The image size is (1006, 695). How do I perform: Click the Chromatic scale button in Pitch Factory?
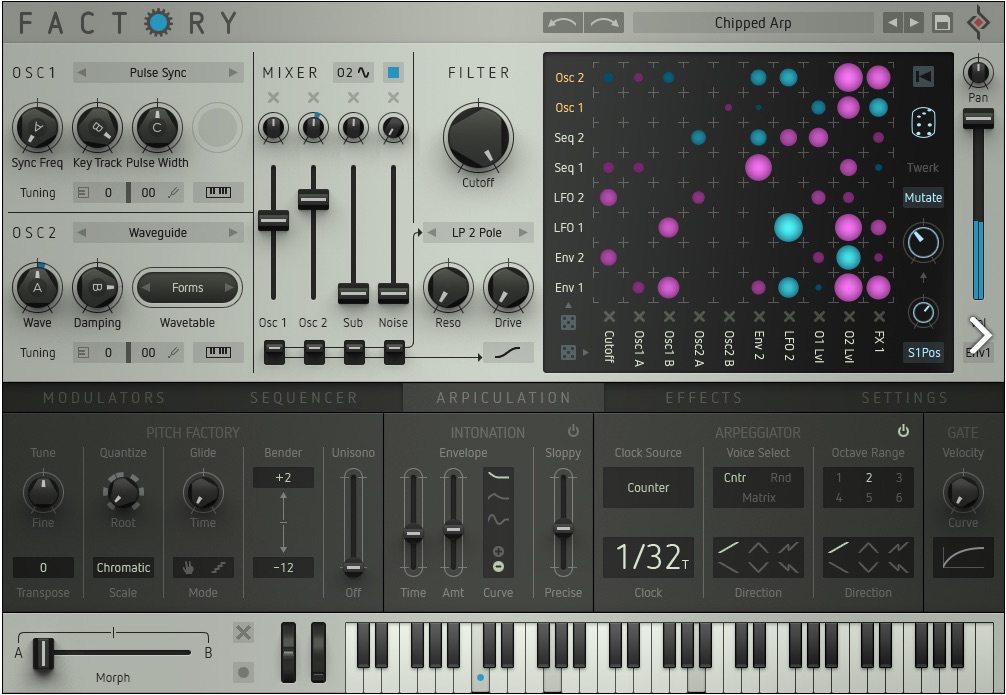pyautogui.click(x=123, y=567)
